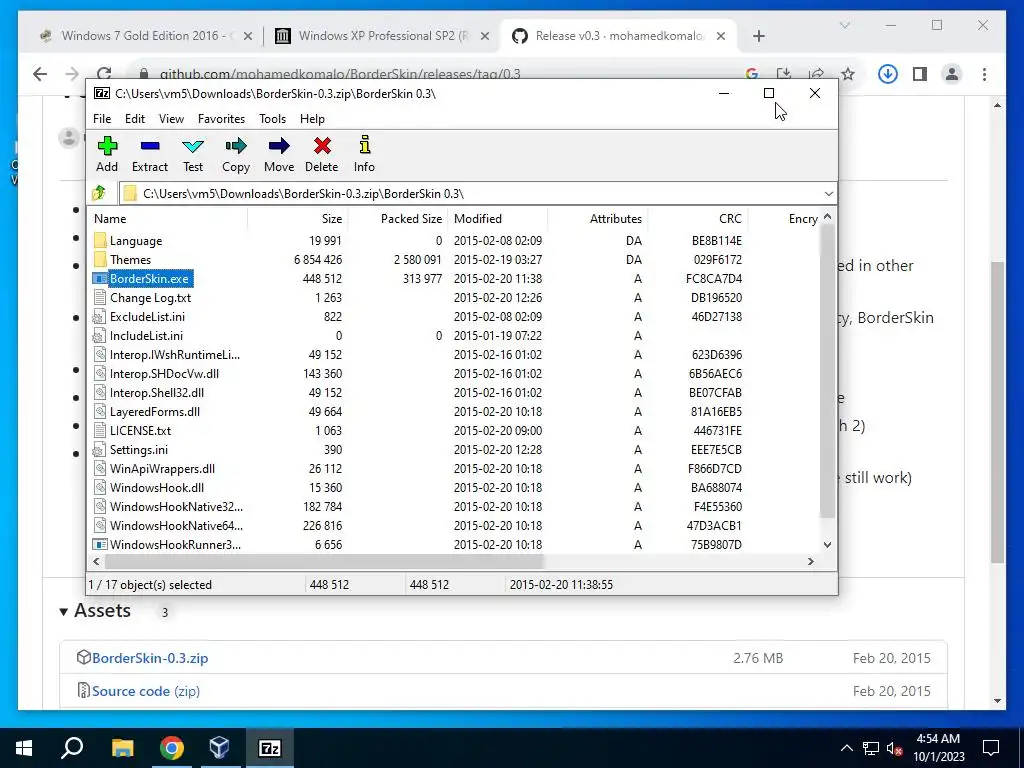
Task: Show hidden system tray icons
Action: (x=846, y=748)
